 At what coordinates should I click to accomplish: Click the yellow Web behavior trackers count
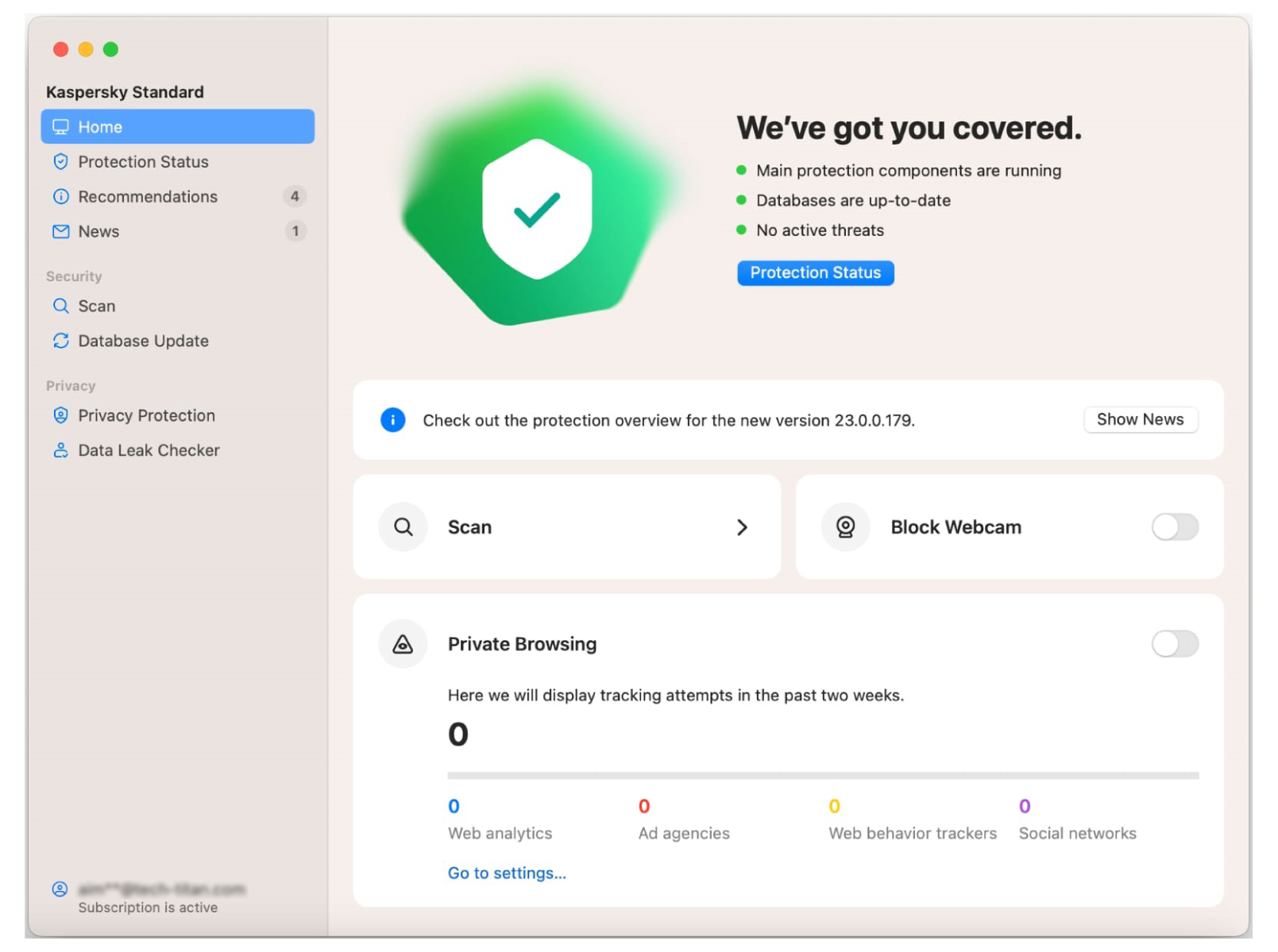(834, 806)
